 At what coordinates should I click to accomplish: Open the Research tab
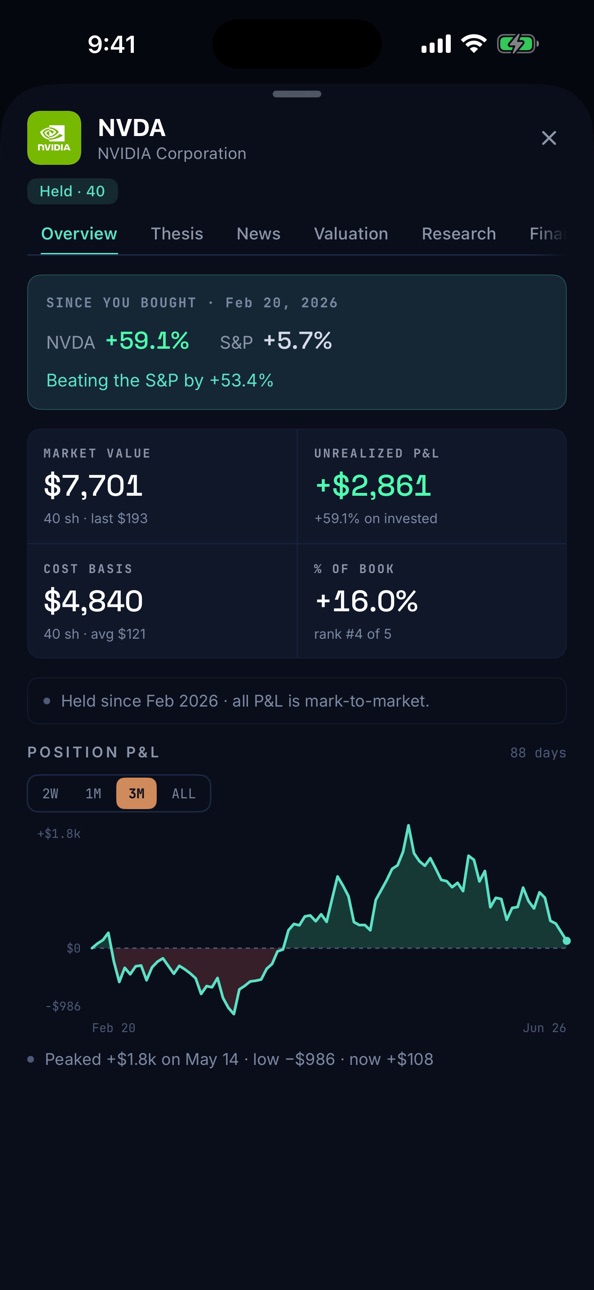coord(459,233)
